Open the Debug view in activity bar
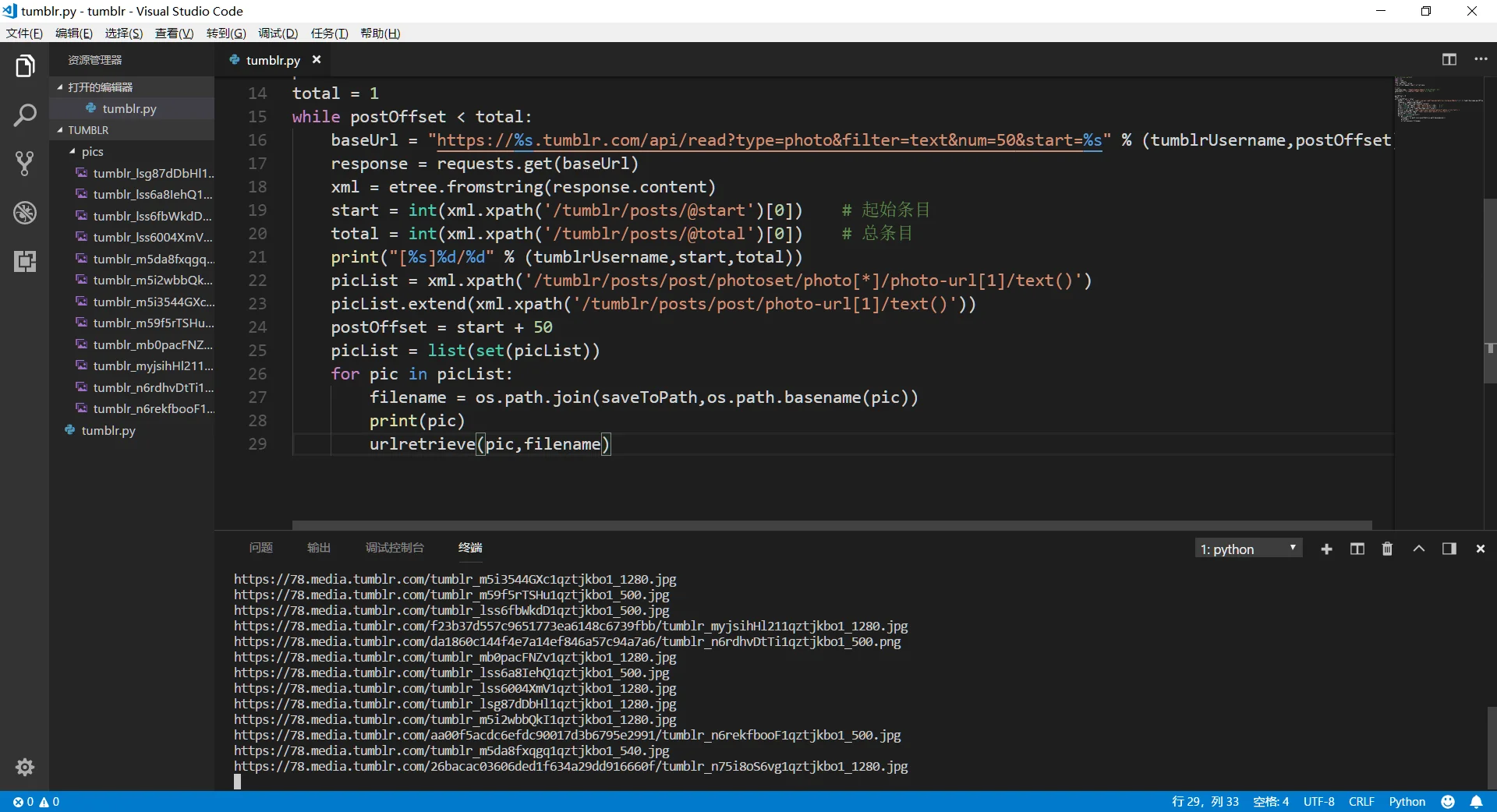 pyautogui.click(x=25, y=213)
